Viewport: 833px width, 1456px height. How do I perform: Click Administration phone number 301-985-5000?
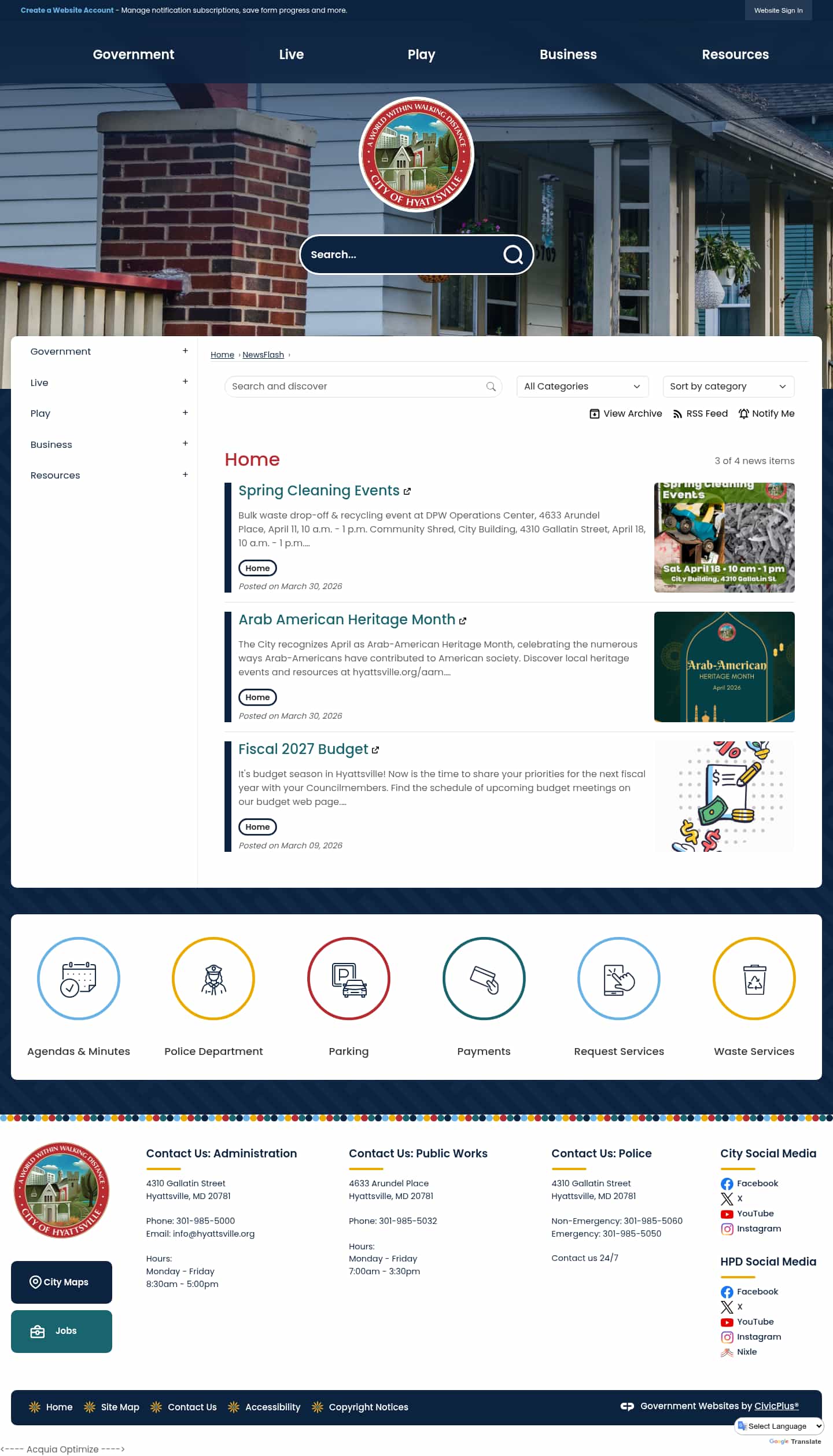[x=205, y=1221]
